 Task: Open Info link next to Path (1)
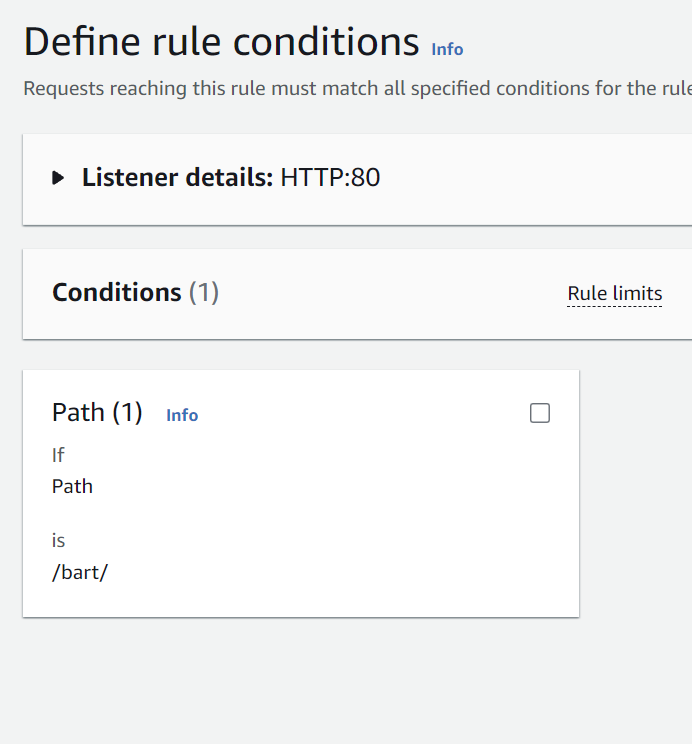tap(182, 415)
